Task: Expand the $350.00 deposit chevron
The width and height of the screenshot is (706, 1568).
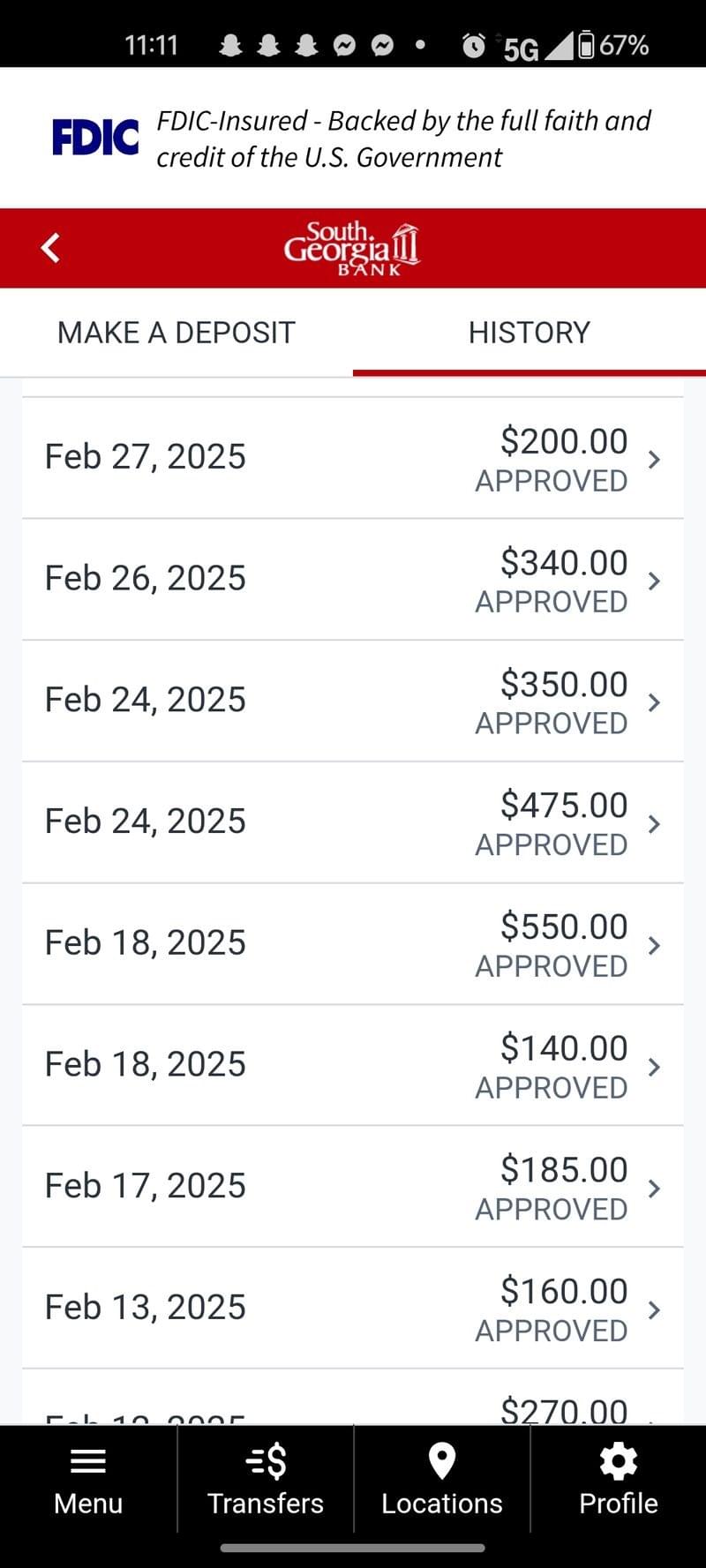Action: coord(654,702)
